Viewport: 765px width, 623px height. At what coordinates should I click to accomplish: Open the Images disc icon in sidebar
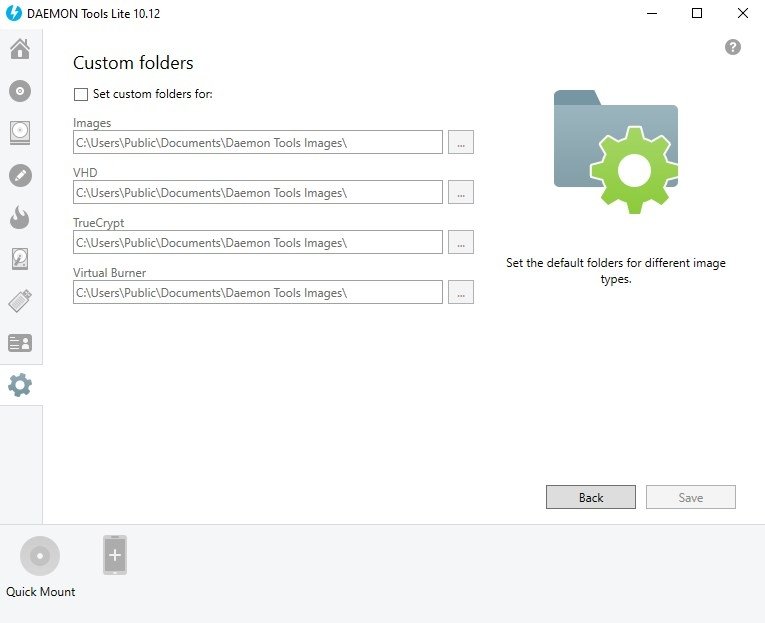(x=20, y=91)
